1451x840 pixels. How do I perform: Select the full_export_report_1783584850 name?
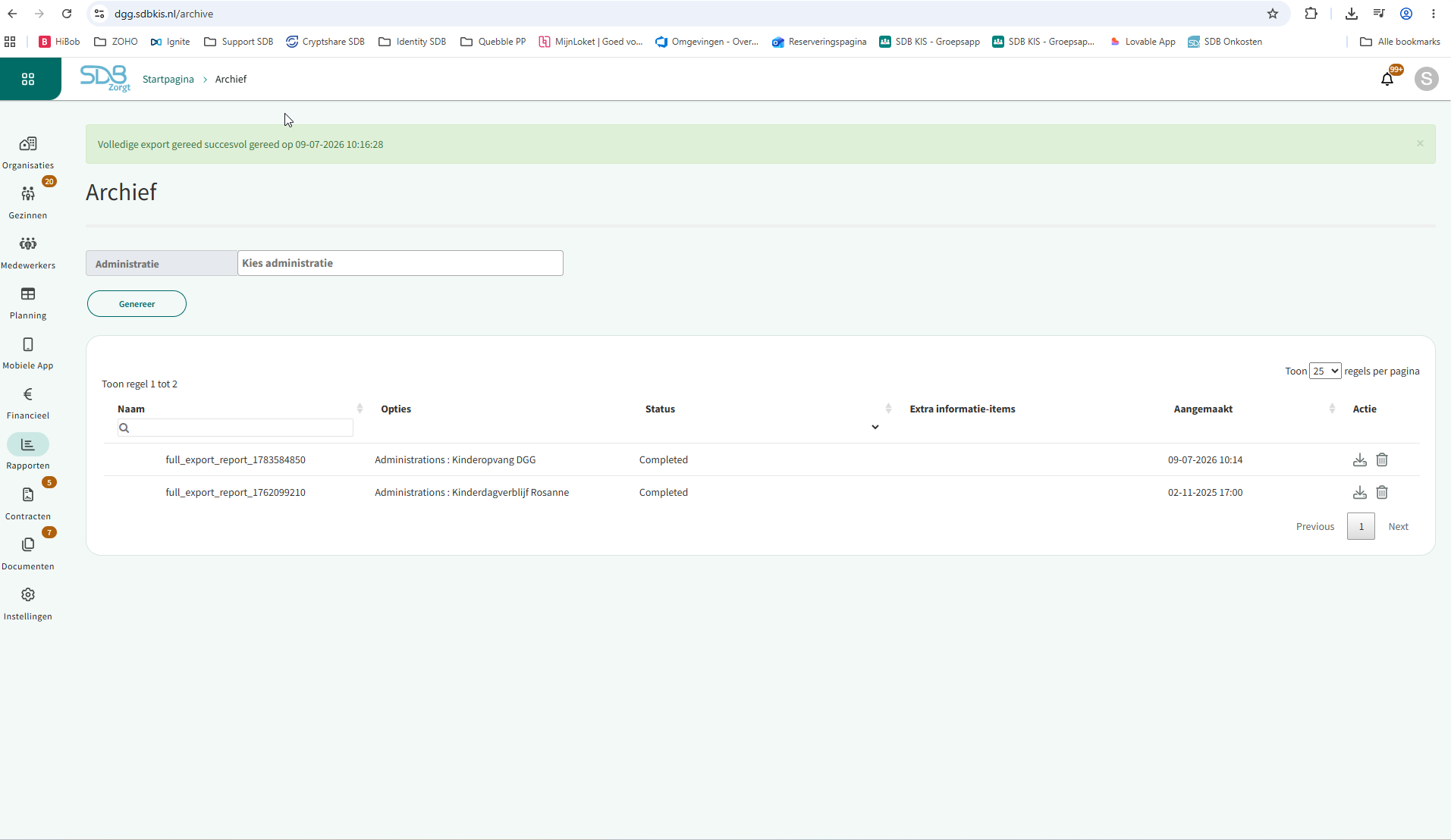[x=235, y=460]
